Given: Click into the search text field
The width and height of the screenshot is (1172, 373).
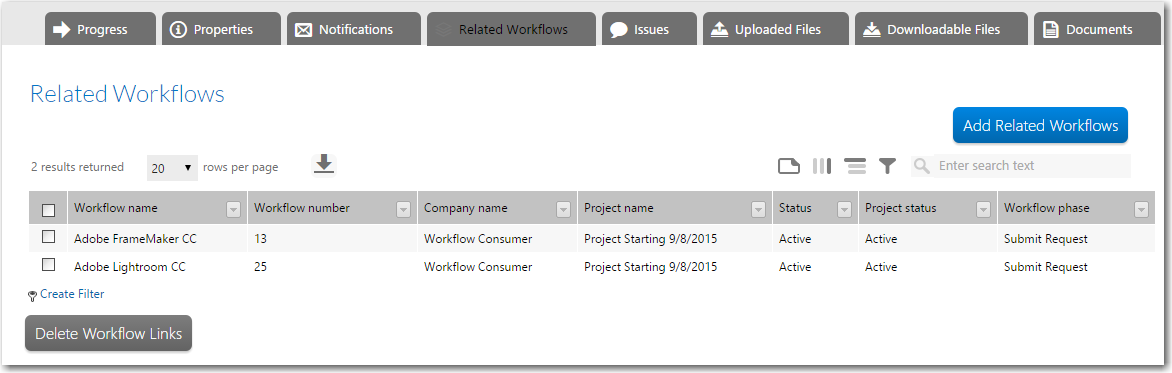Looking at the screenshot, I should coord(1031,166).
